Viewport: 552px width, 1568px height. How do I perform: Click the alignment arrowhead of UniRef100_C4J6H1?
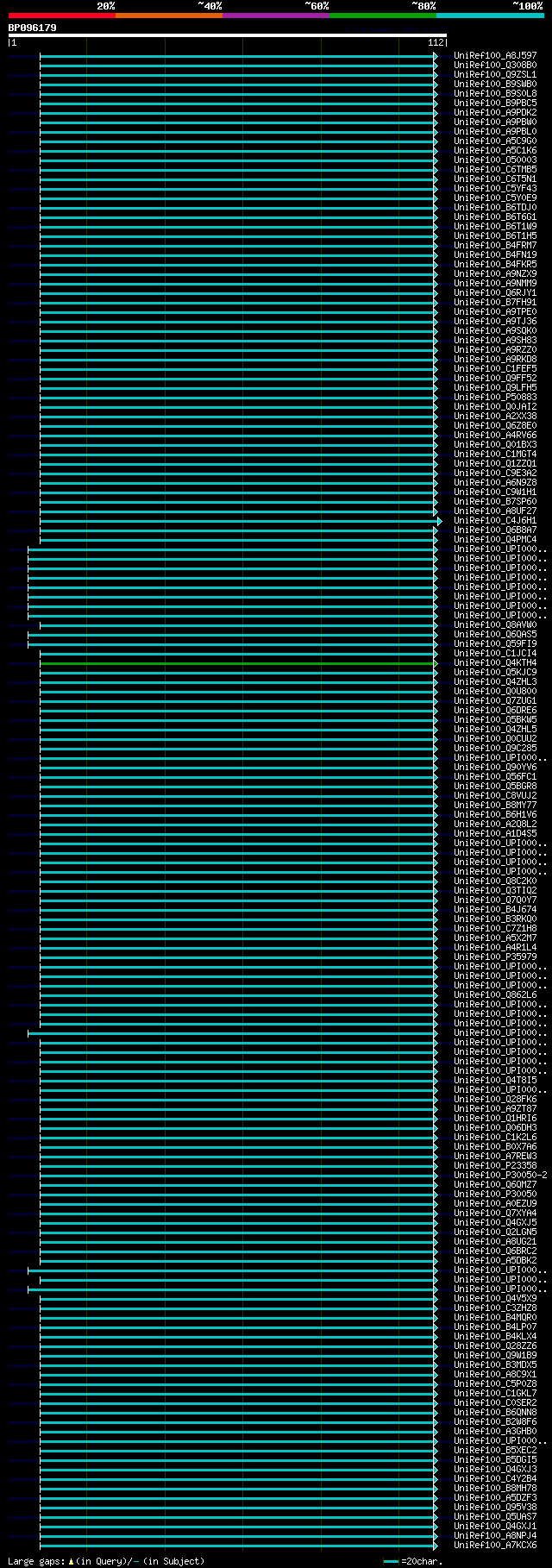tap(439, 521)
